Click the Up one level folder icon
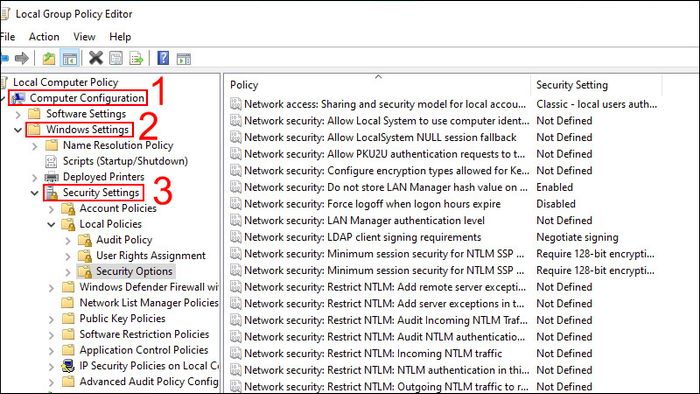The image size is (700, 394). tap(49, 58)
